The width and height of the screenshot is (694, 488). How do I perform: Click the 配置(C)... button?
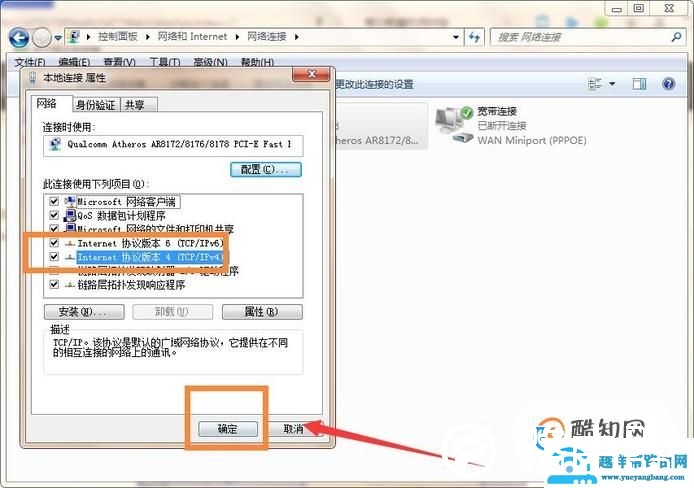click(x=266, y=169)
